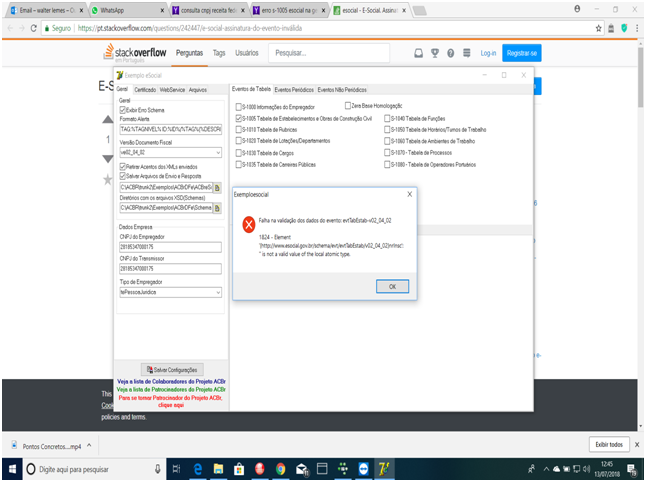This screenshot has width=646, height=482.
Task: Check S-1010 Tabela de Rubricas
Action: [239, 129]
